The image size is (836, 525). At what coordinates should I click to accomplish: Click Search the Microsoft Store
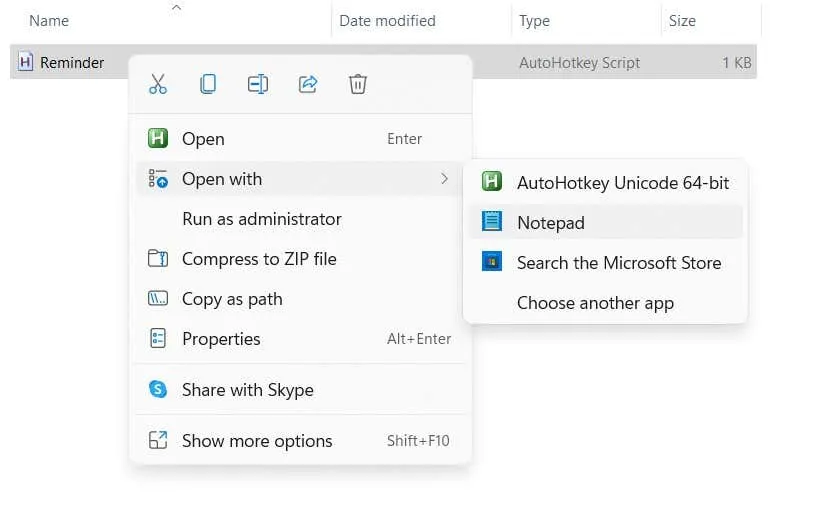pos(618,263)
